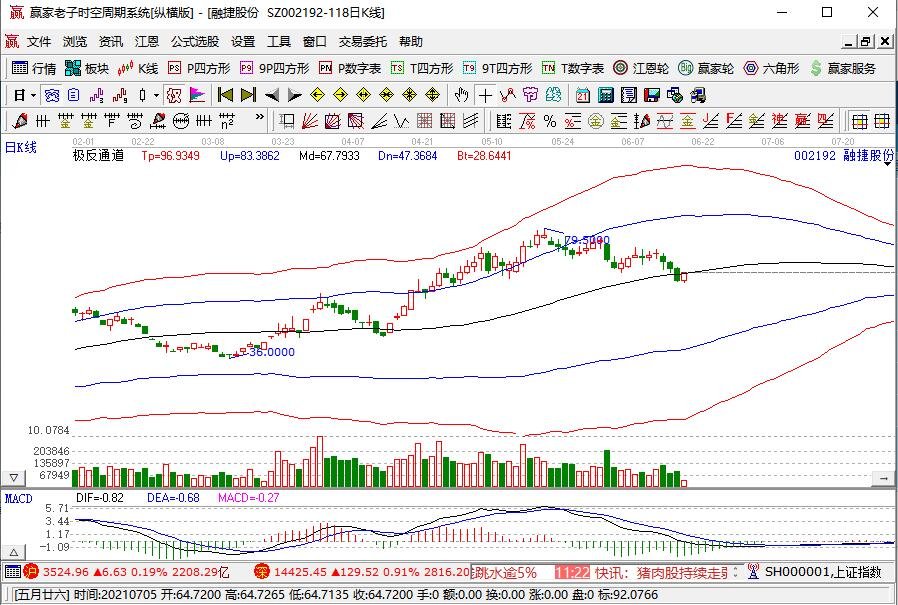898x605 pixels.
Task: Click the n² scale tool icon
Action: pyautogui.click(x=227, y=121)
